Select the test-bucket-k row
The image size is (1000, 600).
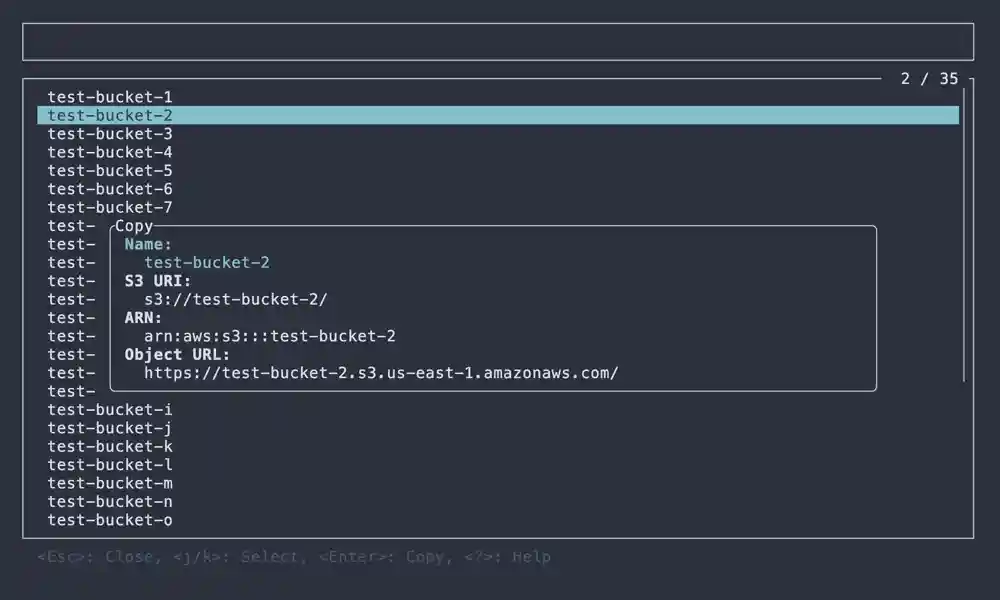pos(110,447)
